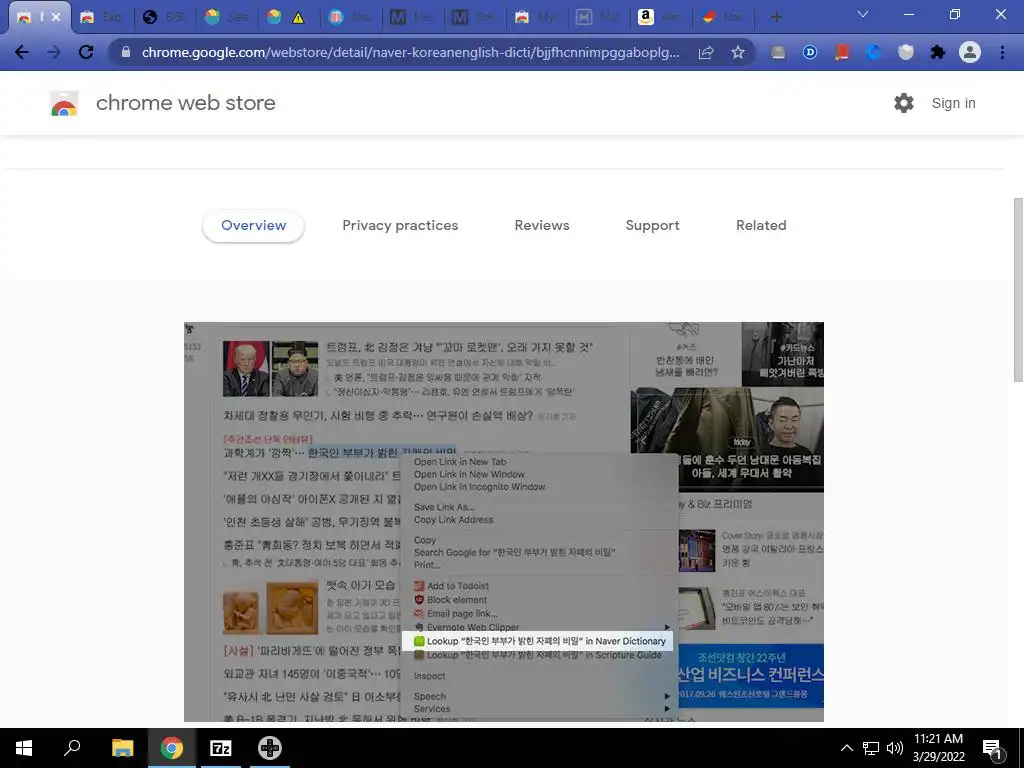Screen dimensions: 1024x768
Task: Open the Support tab
Action: point(652,225)
